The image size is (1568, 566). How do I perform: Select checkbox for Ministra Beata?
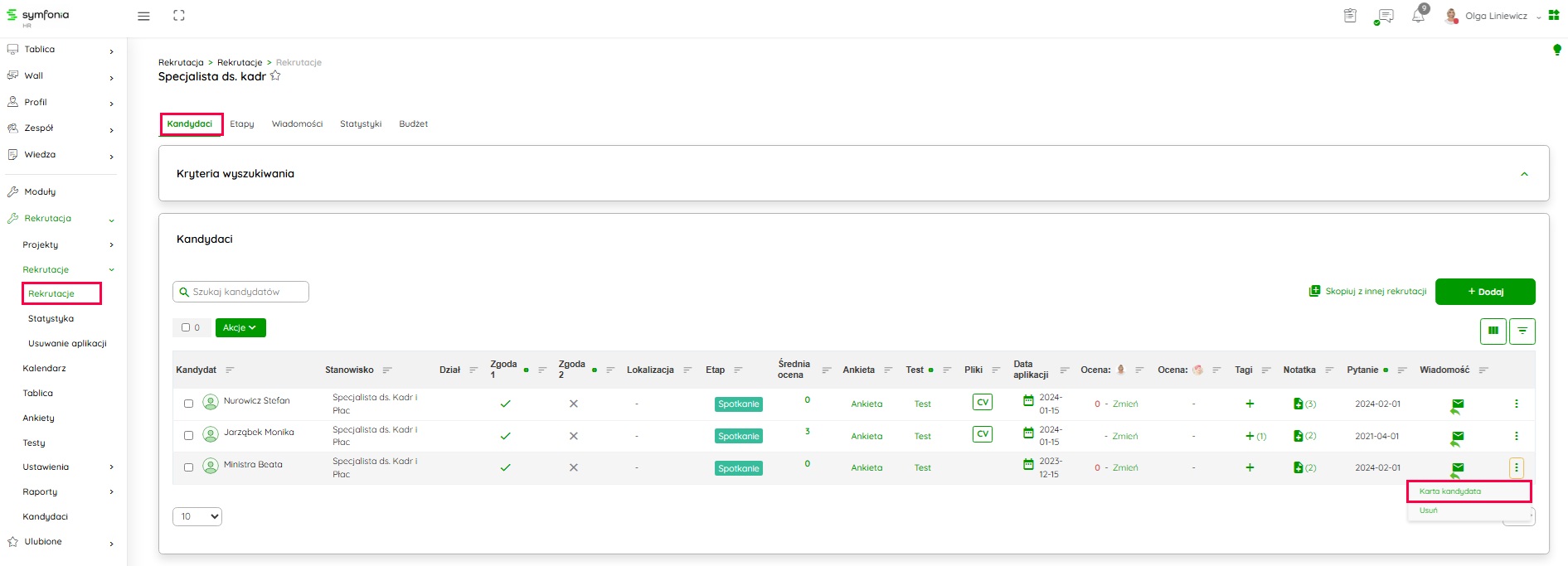tap(188, 467)
